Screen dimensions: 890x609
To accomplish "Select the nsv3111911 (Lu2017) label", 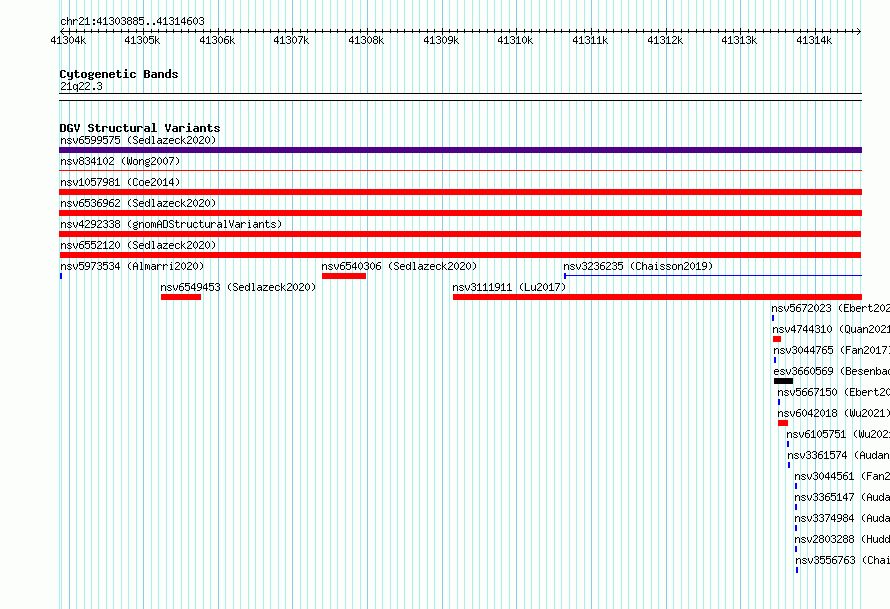I will [510, 287].
